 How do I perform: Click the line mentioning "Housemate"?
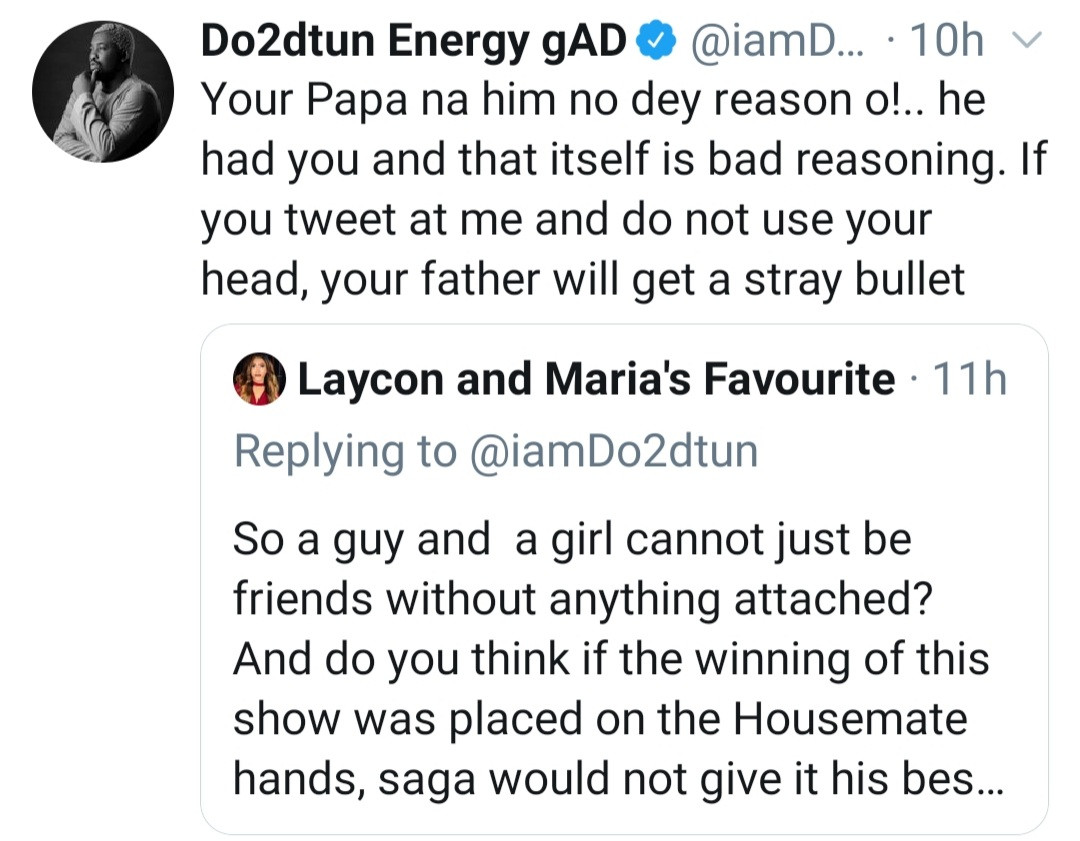(600, 720)
